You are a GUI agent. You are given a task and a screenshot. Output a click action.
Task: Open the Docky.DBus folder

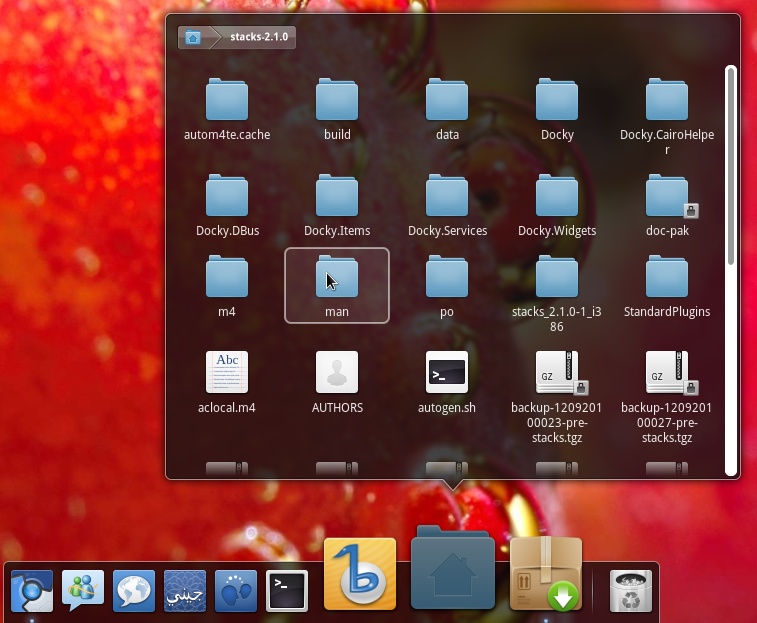[227, 206]
